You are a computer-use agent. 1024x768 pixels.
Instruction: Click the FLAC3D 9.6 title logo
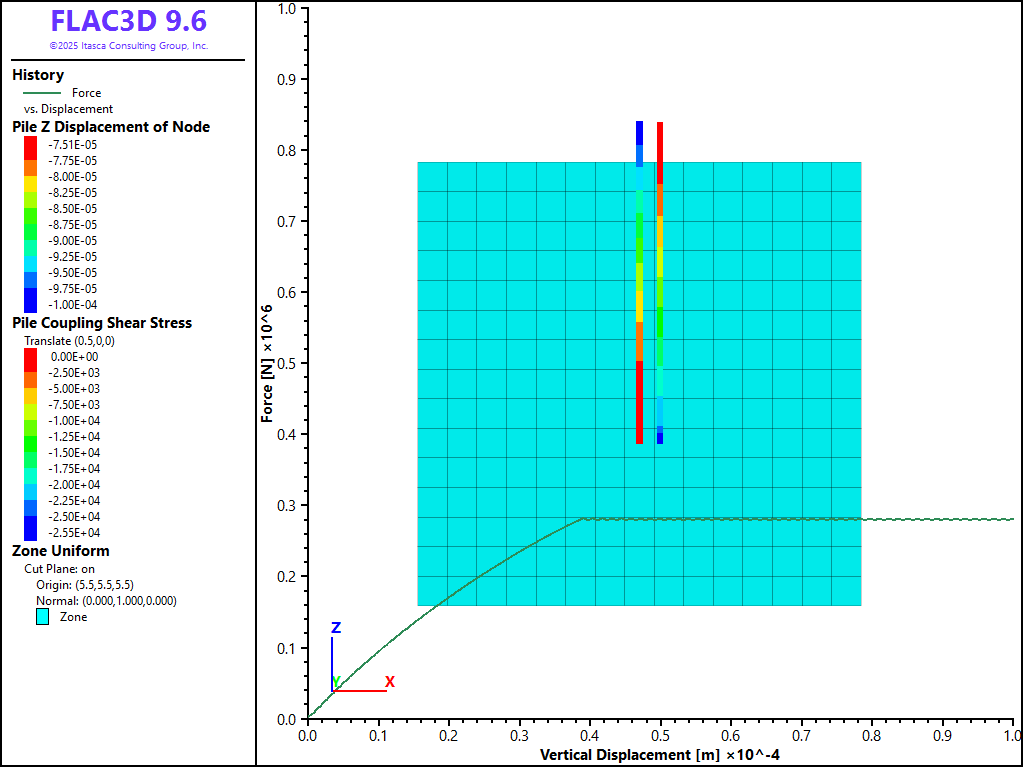point(129,22)
